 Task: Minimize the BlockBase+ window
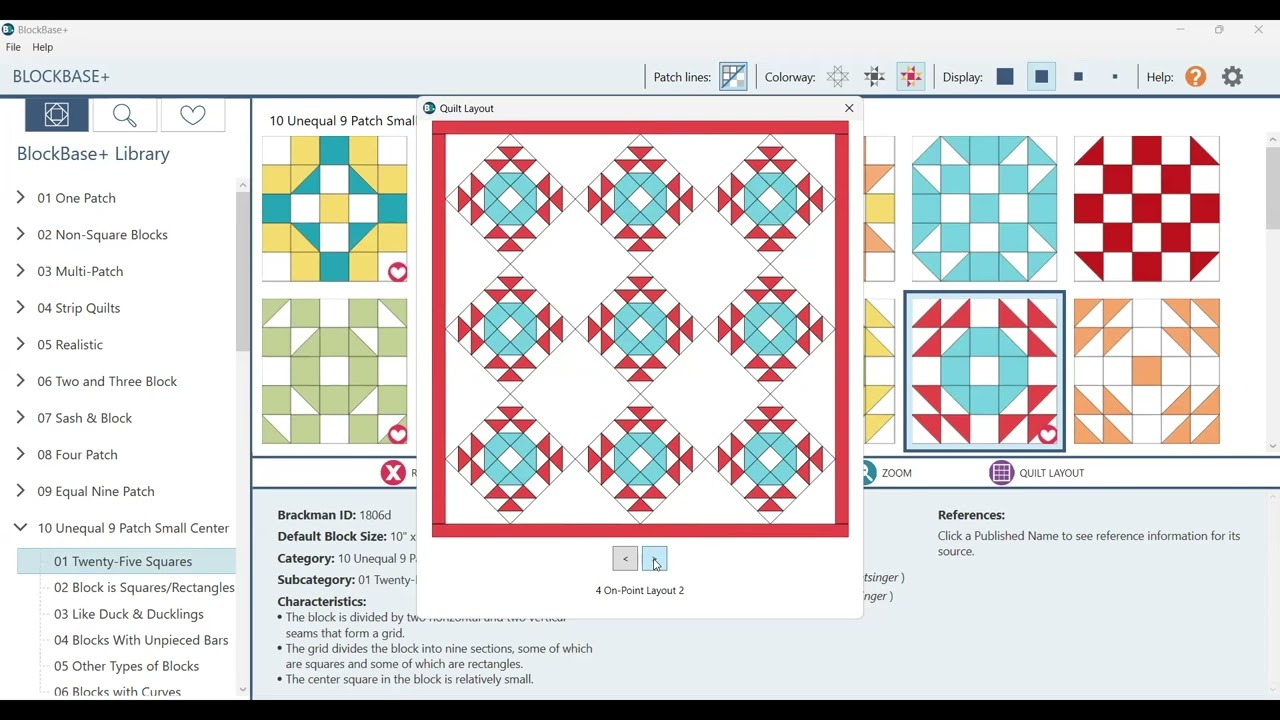pyautogui.click(x=1180, y=30)
